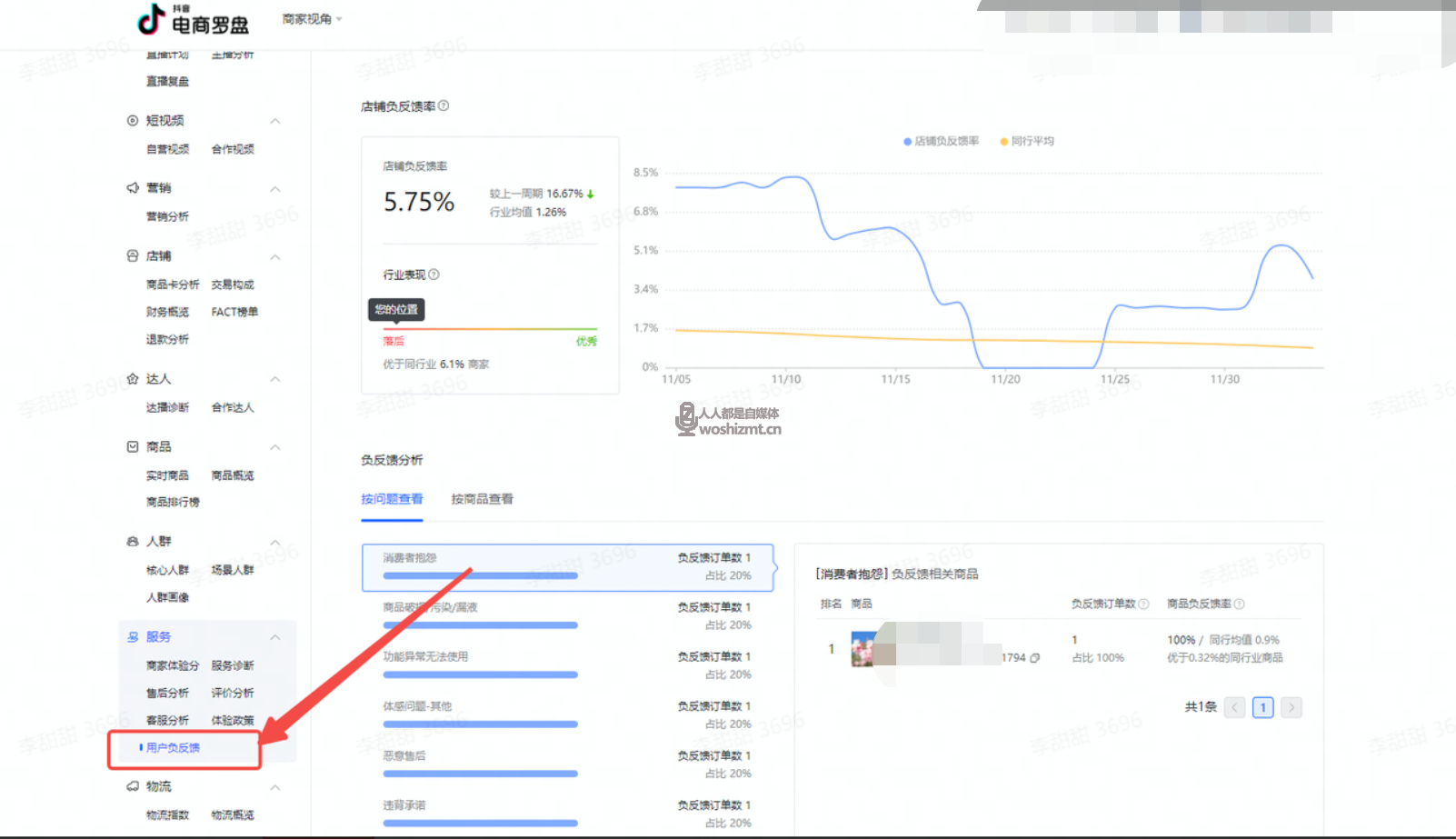Toggle the 同行平均 chart legend series
Image resolution: width=1456 pixels, height=839 pixels.
click(1027, 142)
